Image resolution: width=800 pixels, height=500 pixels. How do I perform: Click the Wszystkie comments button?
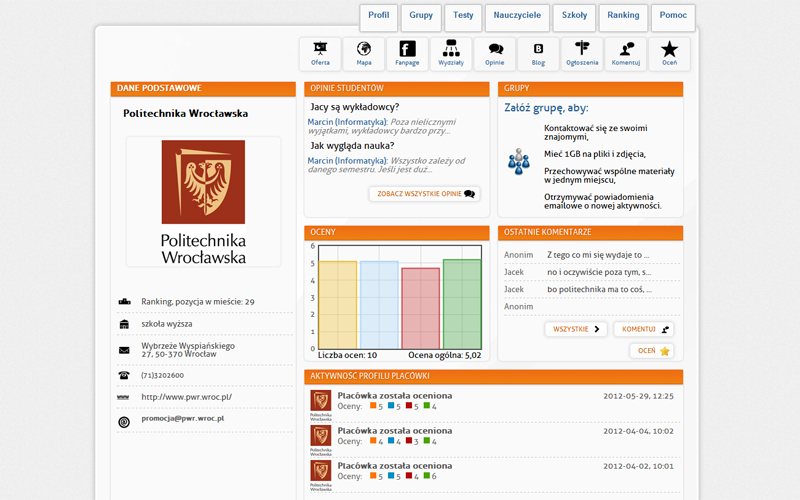click(576, 329)
